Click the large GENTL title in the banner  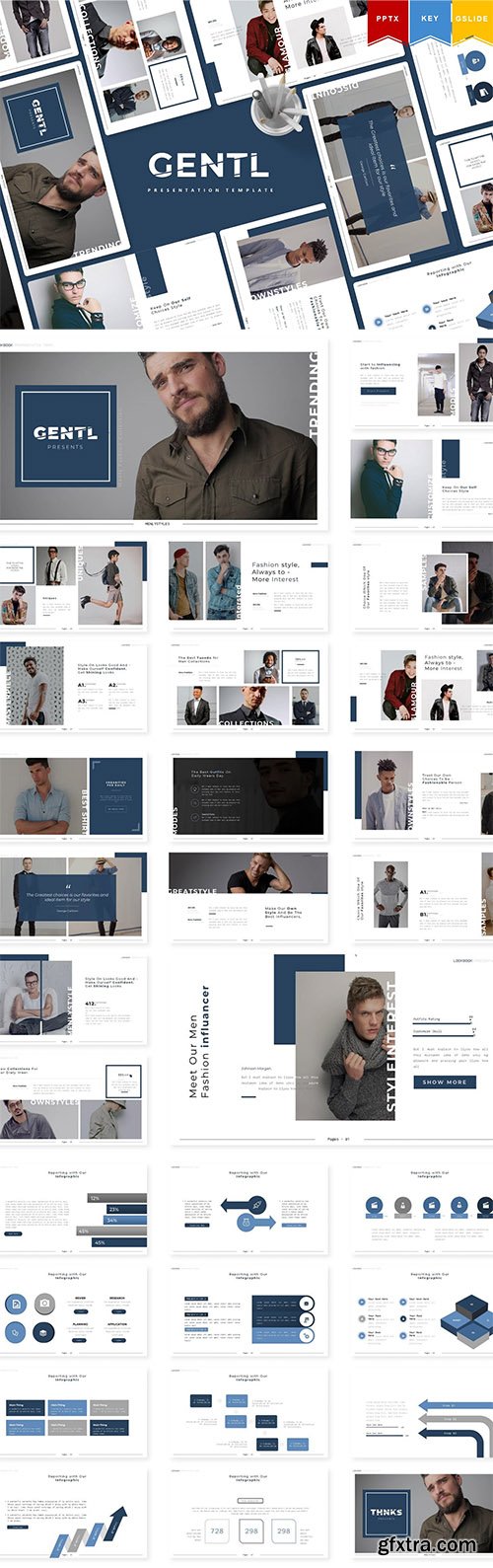coord(210,164)
